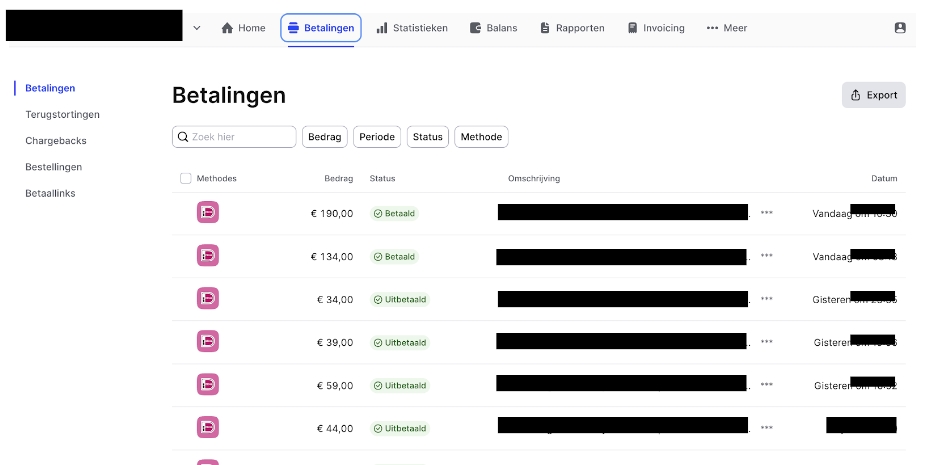936x465 pixels.
Task: Click the iDEAL icon on the €34,00 payment
Action: (208, 298)
